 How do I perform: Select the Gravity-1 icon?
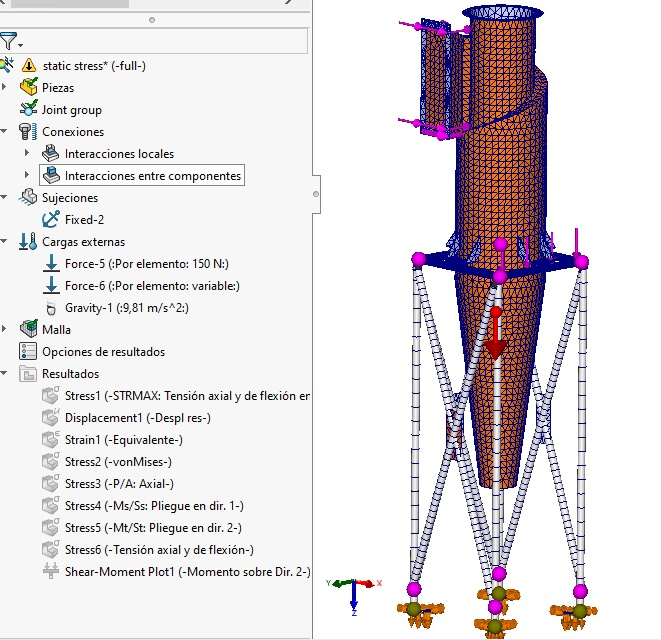tap(51, 308)
